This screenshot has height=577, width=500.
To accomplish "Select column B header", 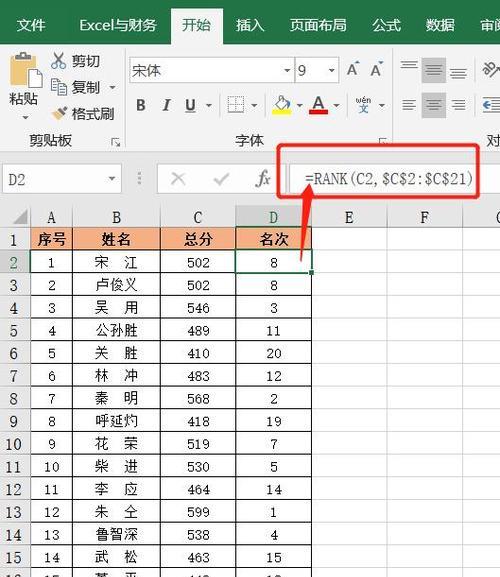I will tap(117, 217).
